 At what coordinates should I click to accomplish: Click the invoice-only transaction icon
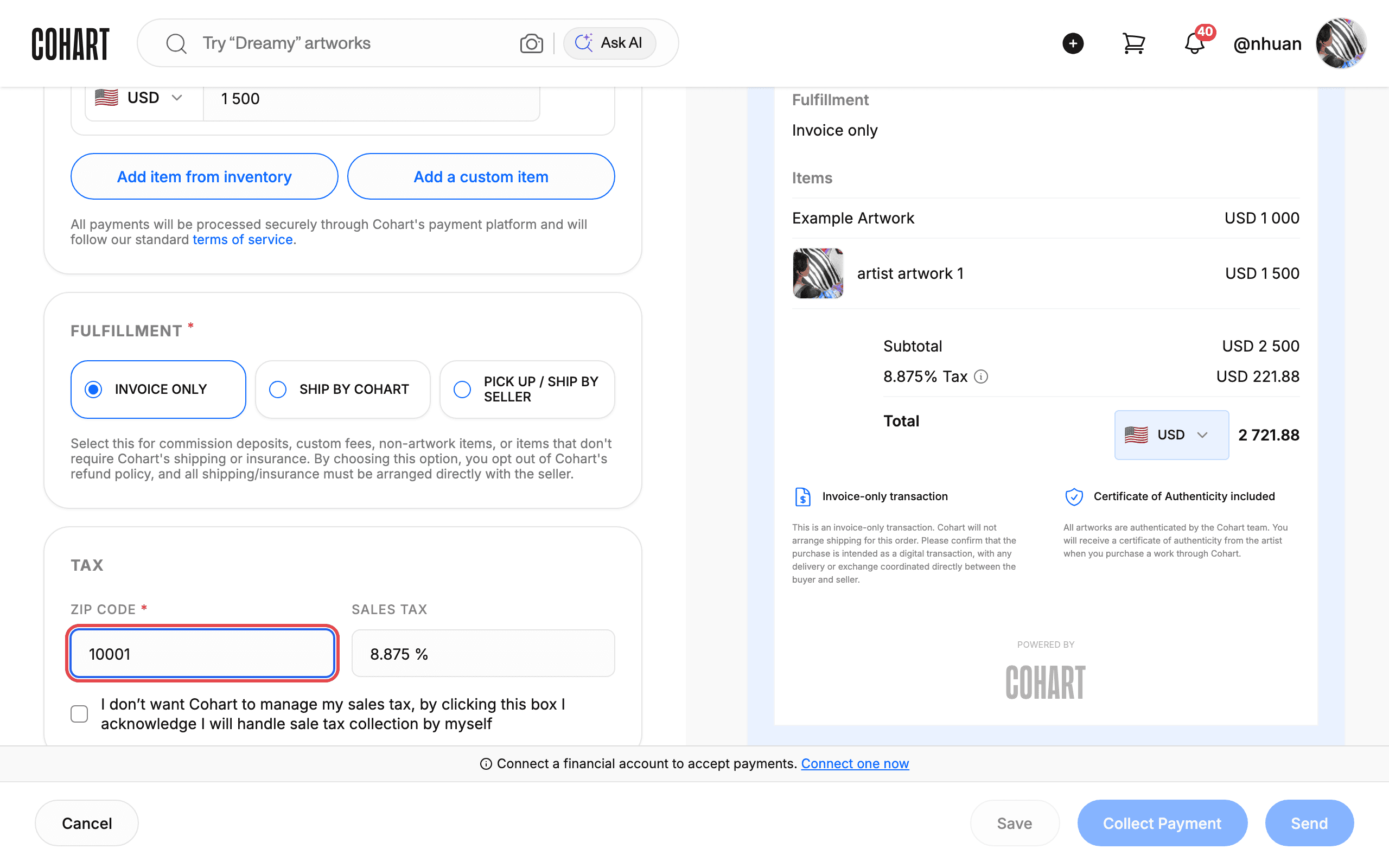coord(802,496)
